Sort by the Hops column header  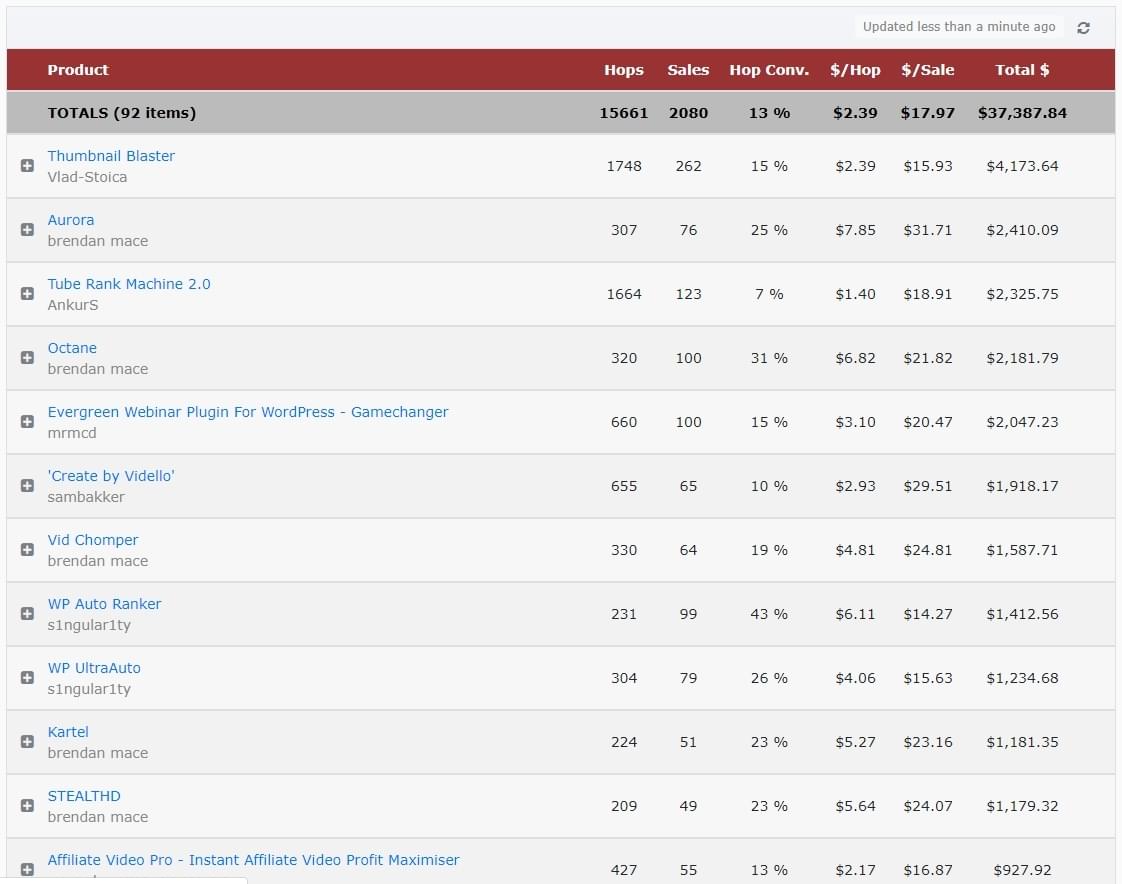coord(624,70)
